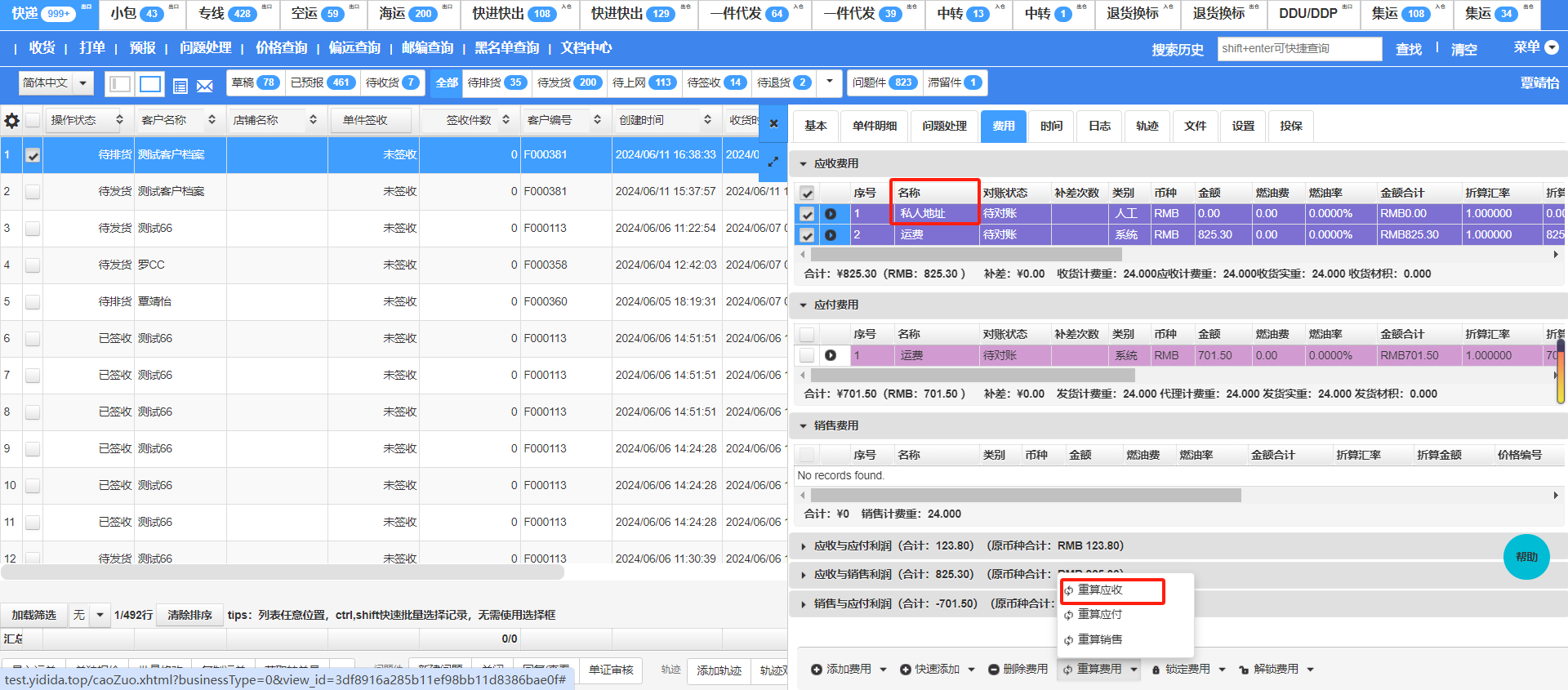Toggle select-all checkbox in 应付费用 table

pyautogui.click(x=807, y=335)
